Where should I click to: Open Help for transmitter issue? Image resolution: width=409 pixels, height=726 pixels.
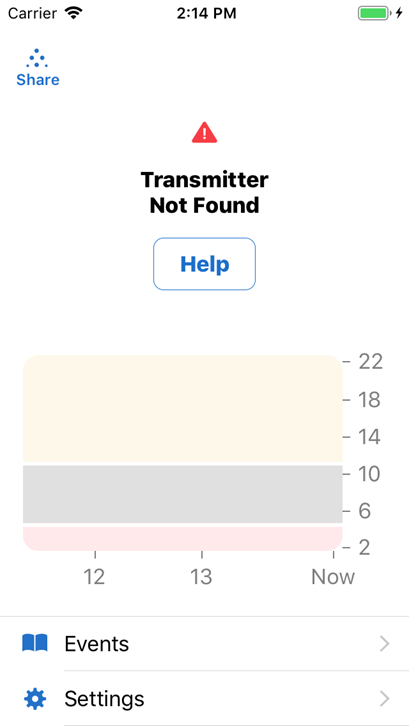pyautogui.click(x=204, y=264)
